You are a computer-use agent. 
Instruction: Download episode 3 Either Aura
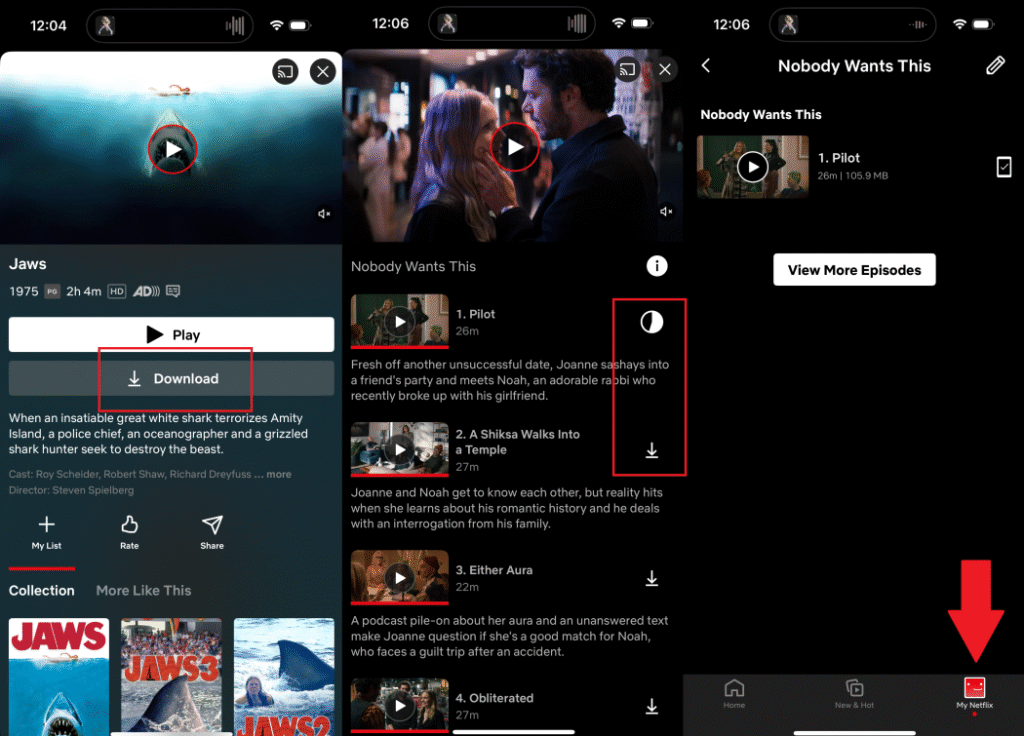coord(651,578)
